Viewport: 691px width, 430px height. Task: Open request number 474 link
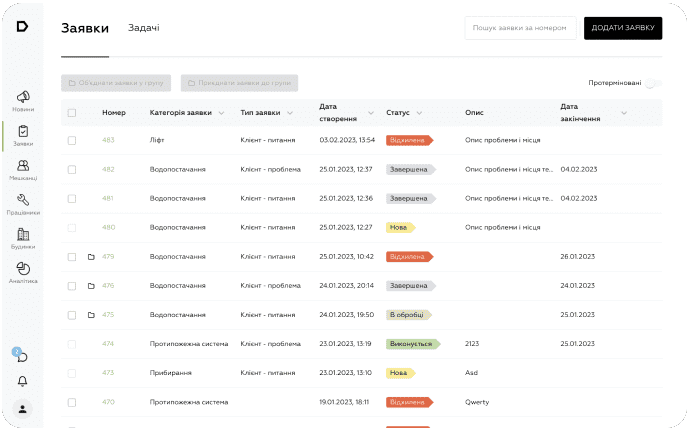(x=108, y=344)
